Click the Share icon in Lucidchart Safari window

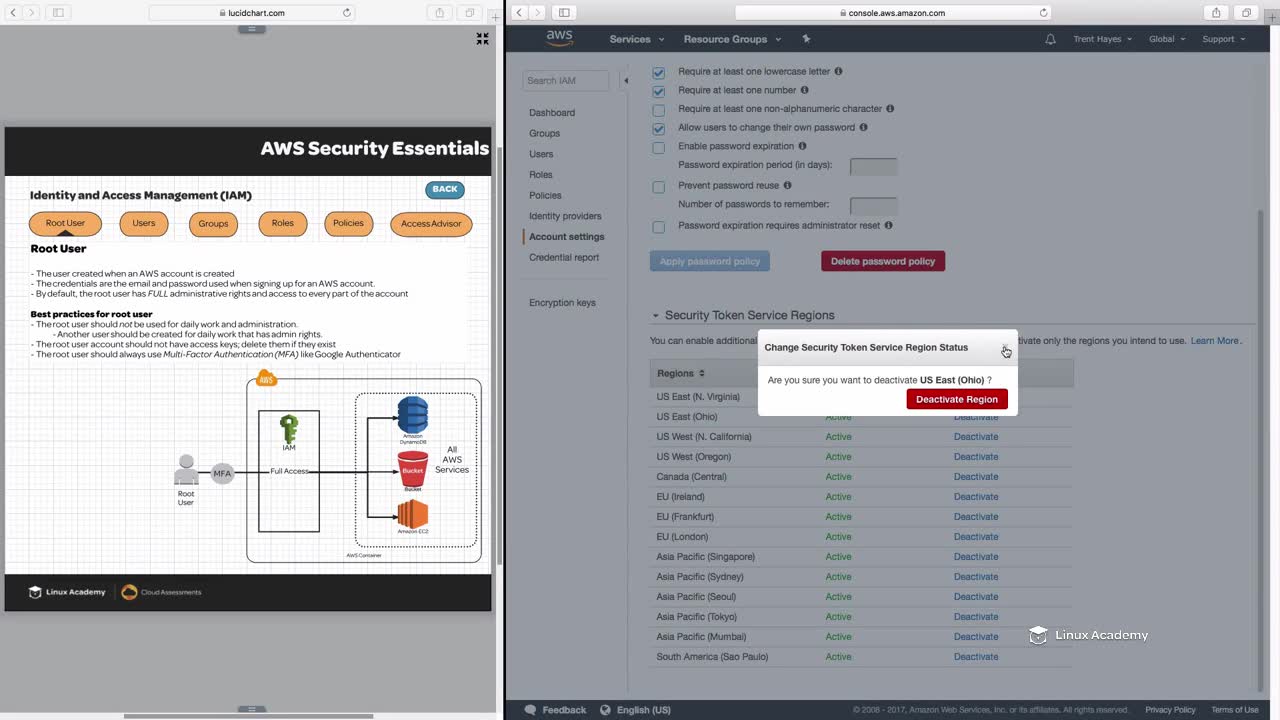pos(440,13)
